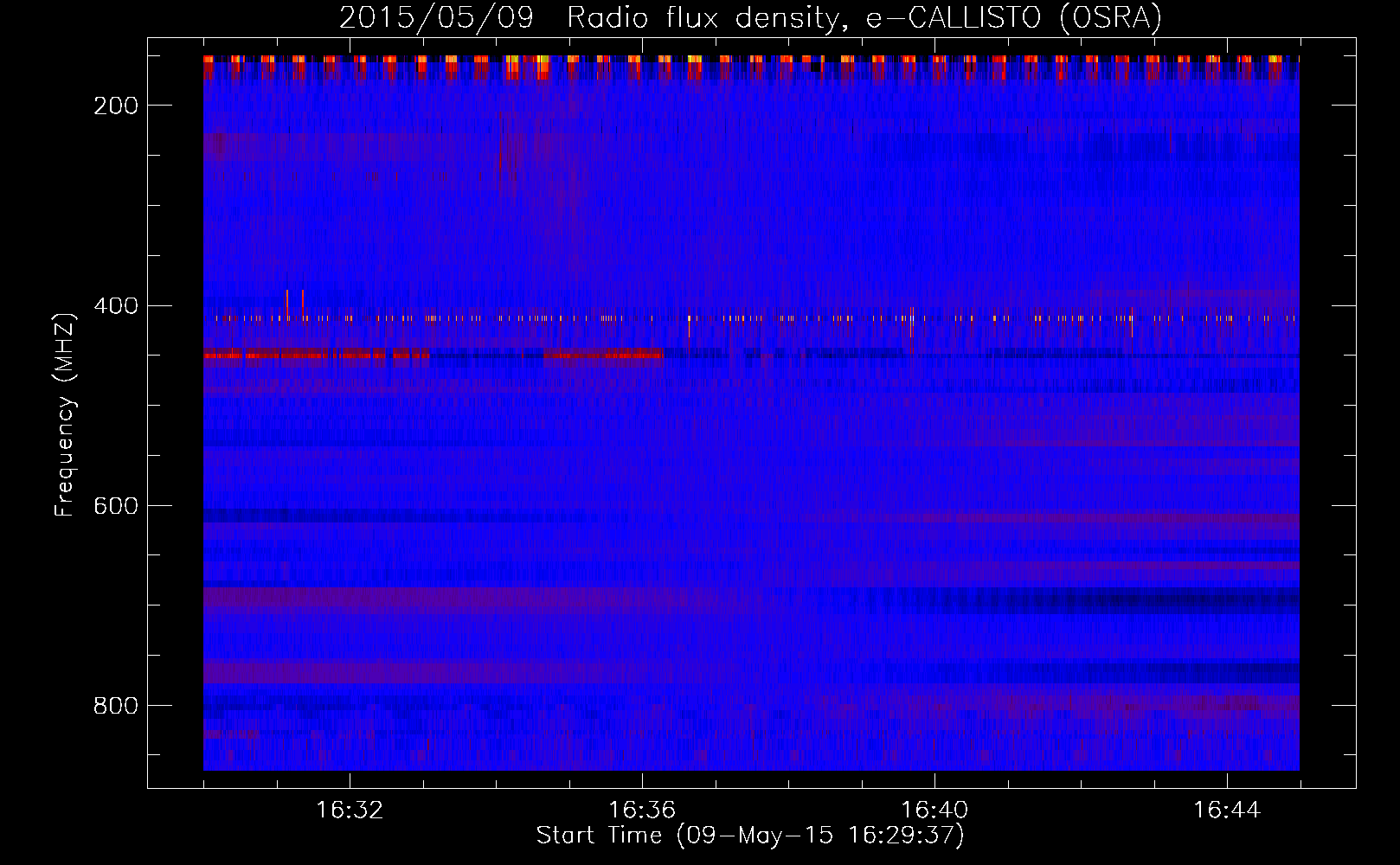Image resolution: width=1400 pixels, height=865 pixels.
Task: Click the 16:44 time tick label
Action: click(1227, 811)
